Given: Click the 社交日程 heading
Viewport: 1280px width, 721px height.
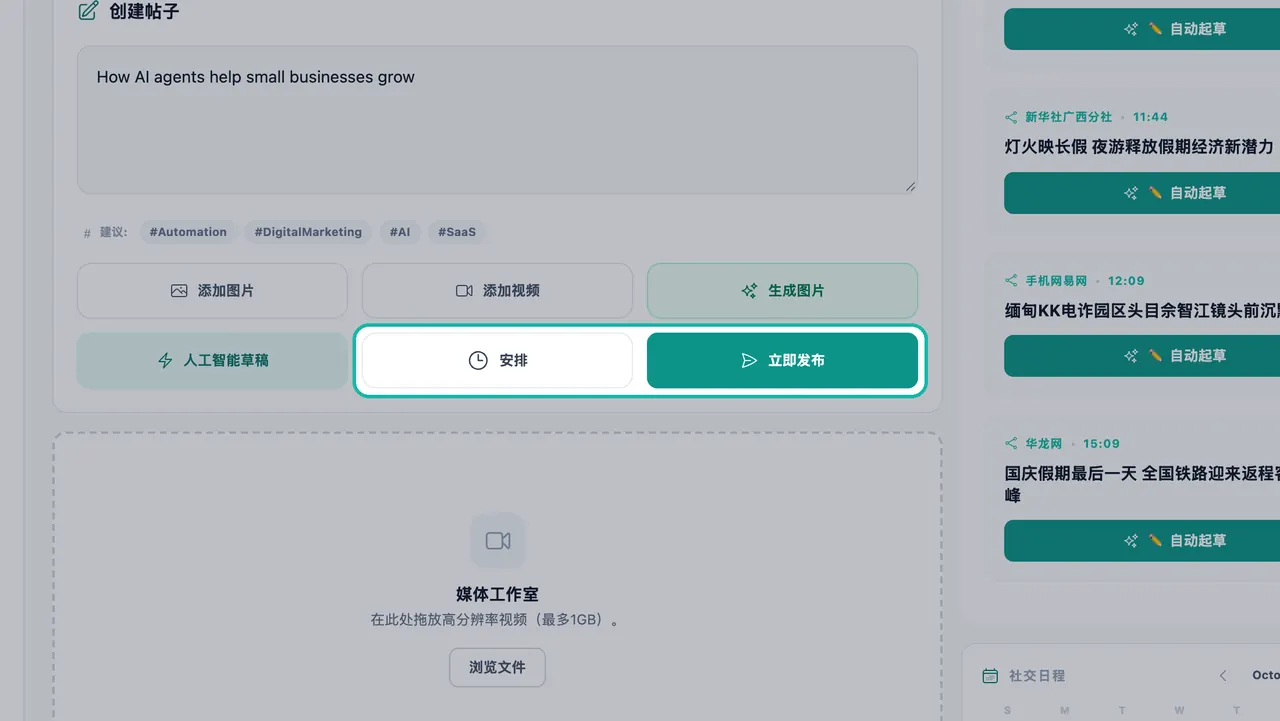Looking at the screenshot, I should pyautogui.click(x=1037, y=676).
